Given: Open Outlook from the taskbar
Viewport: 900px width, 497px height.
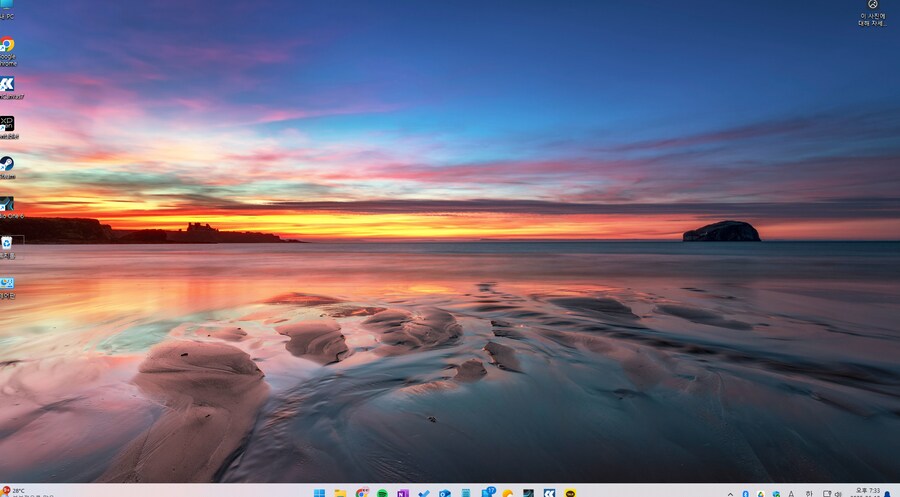Looking at the screenshot, I should (x=445, y=493).
